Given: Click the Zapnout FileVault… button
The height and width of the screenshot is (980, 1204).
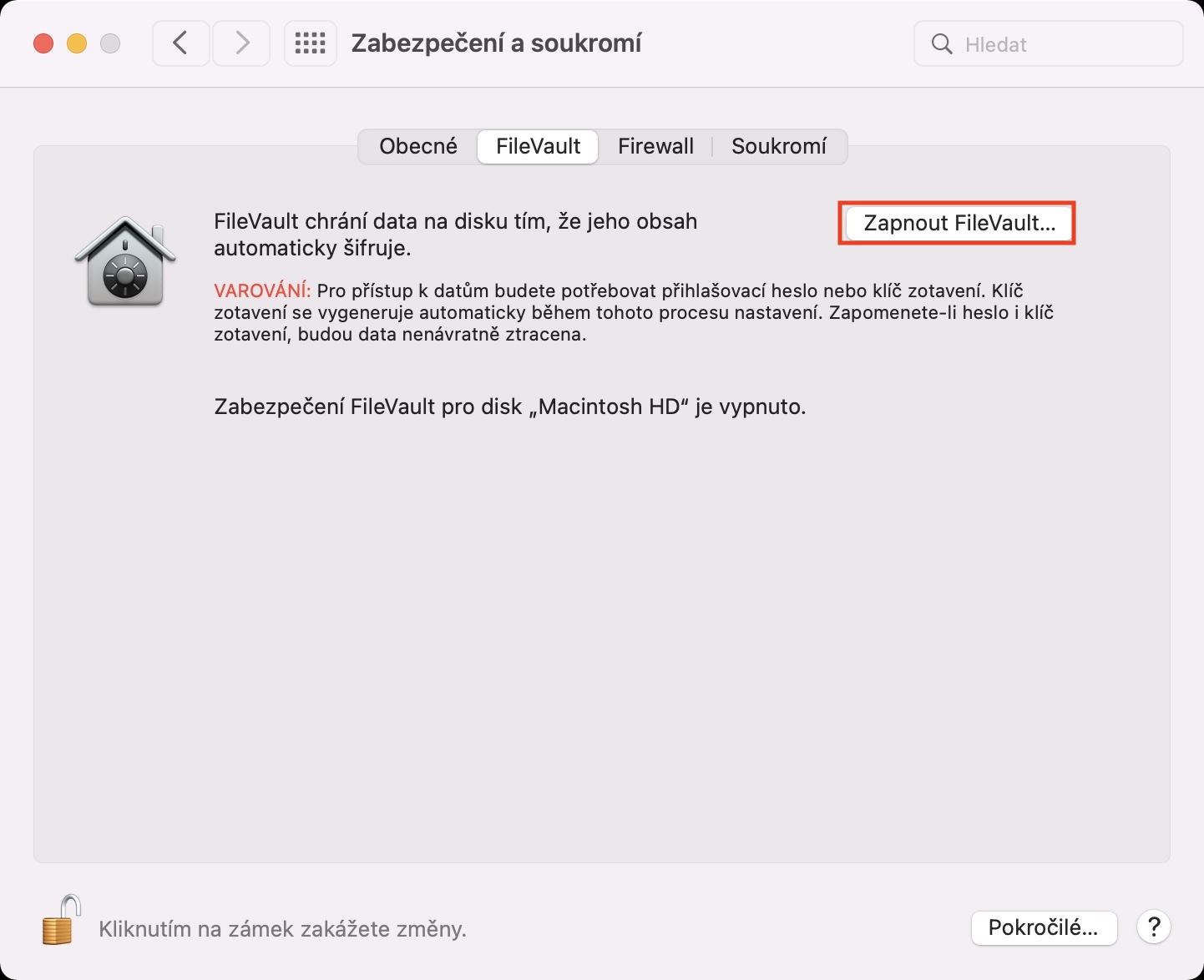Looking at the screenshot, I should pyautogui.click(x=959, y=223).
